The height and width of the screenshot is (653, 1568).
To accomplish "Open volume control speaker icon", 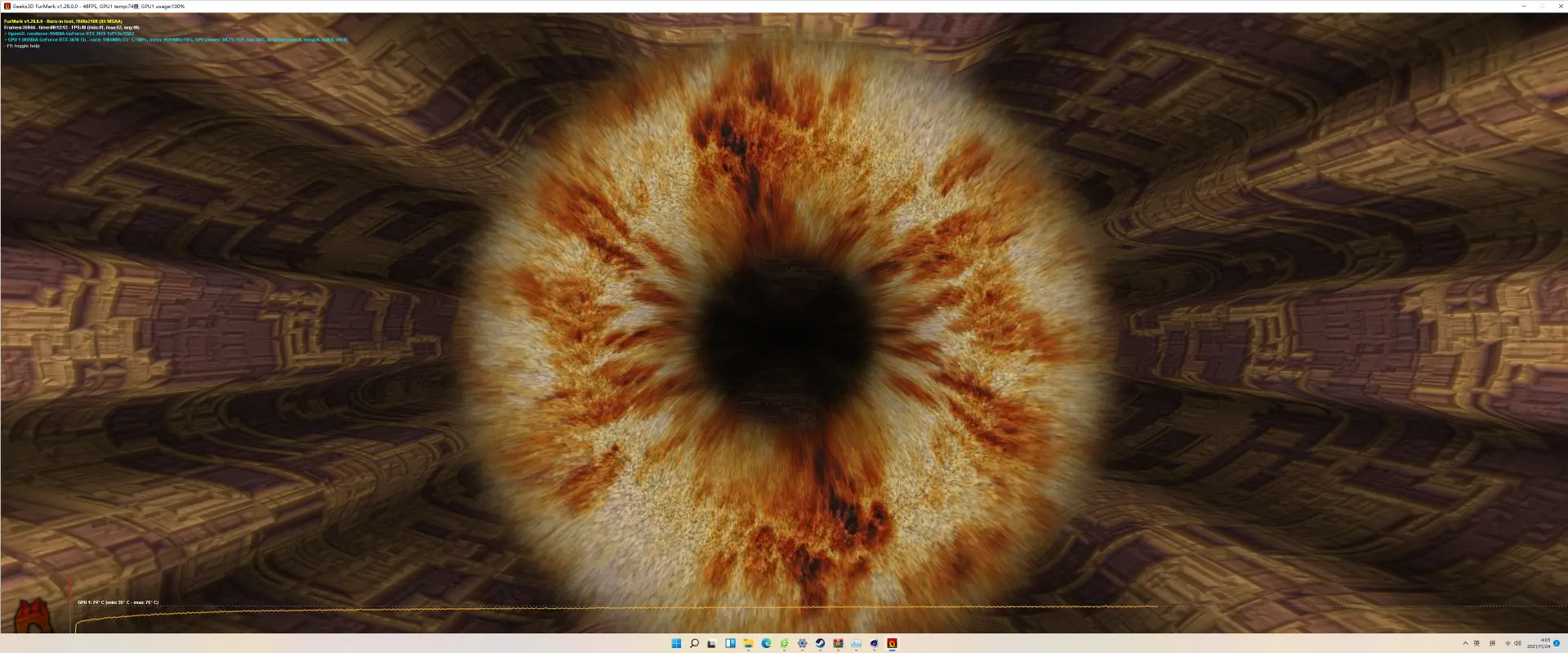I will (1518, 643).
